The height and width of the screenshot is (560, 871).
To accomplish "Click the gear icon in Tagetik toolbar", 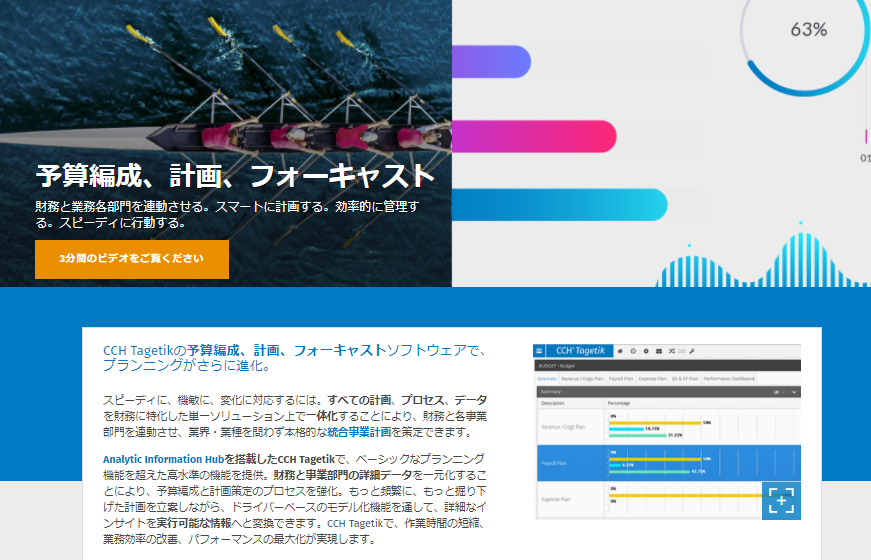I will coord(646,351).
